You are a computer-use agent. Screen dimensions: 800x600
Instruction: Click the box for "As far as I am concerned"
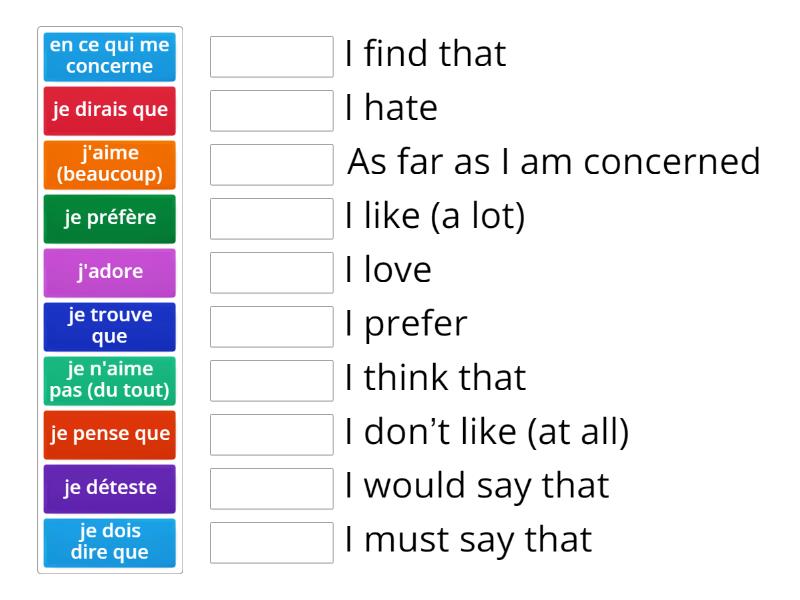[x=271, y=165]
